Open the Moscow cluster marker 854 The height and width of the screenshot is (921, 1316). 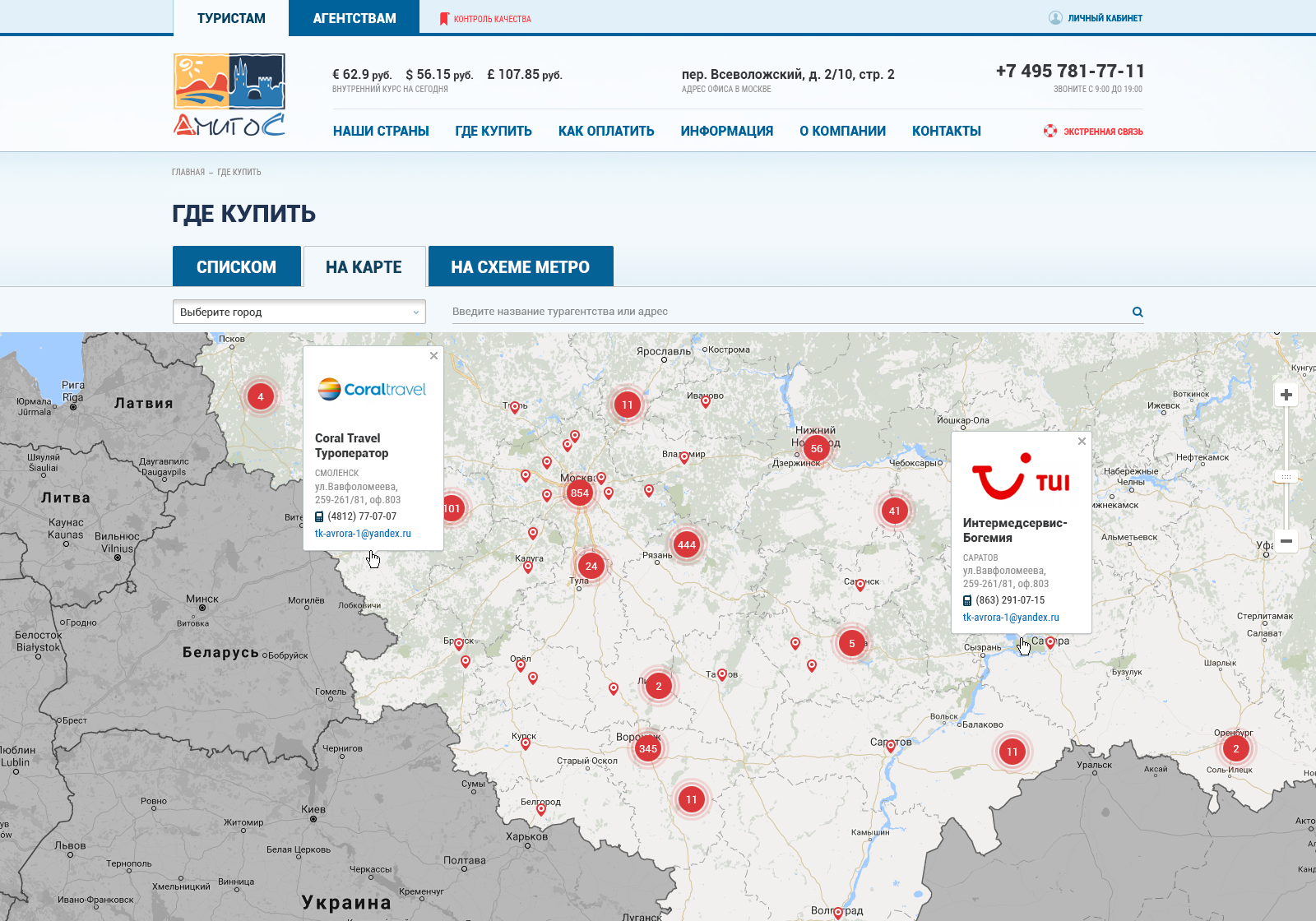[580, 493]
